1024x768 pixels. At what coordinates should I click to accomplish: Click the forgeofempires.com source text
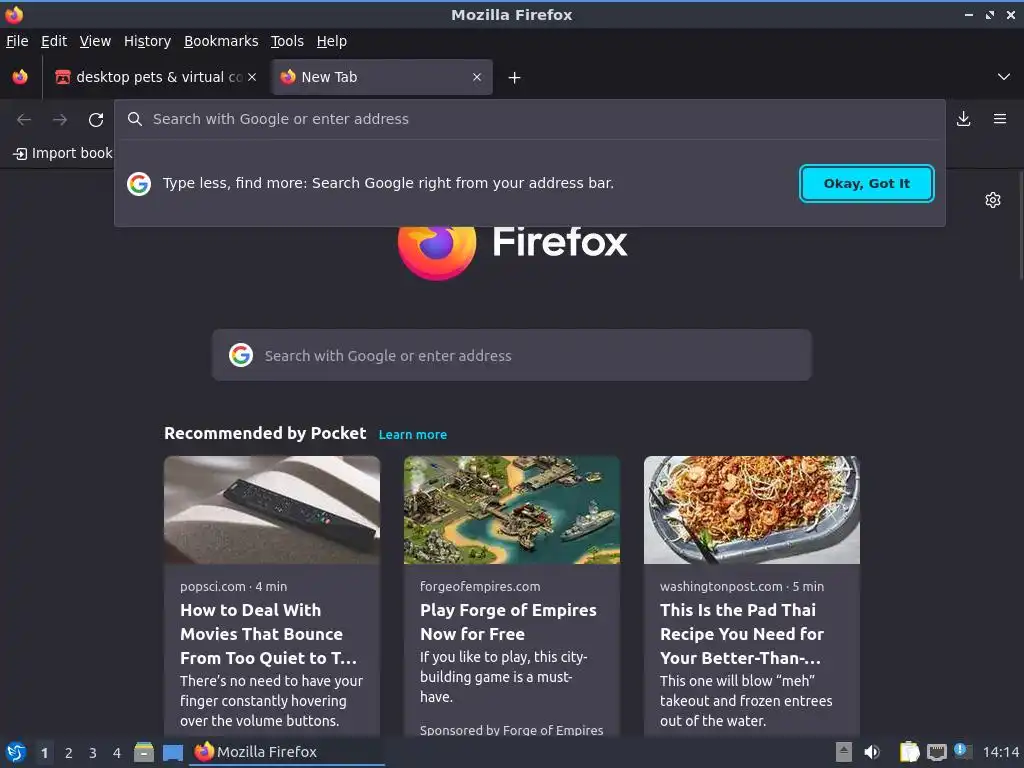pyautogui.click(x=480, y=586)
